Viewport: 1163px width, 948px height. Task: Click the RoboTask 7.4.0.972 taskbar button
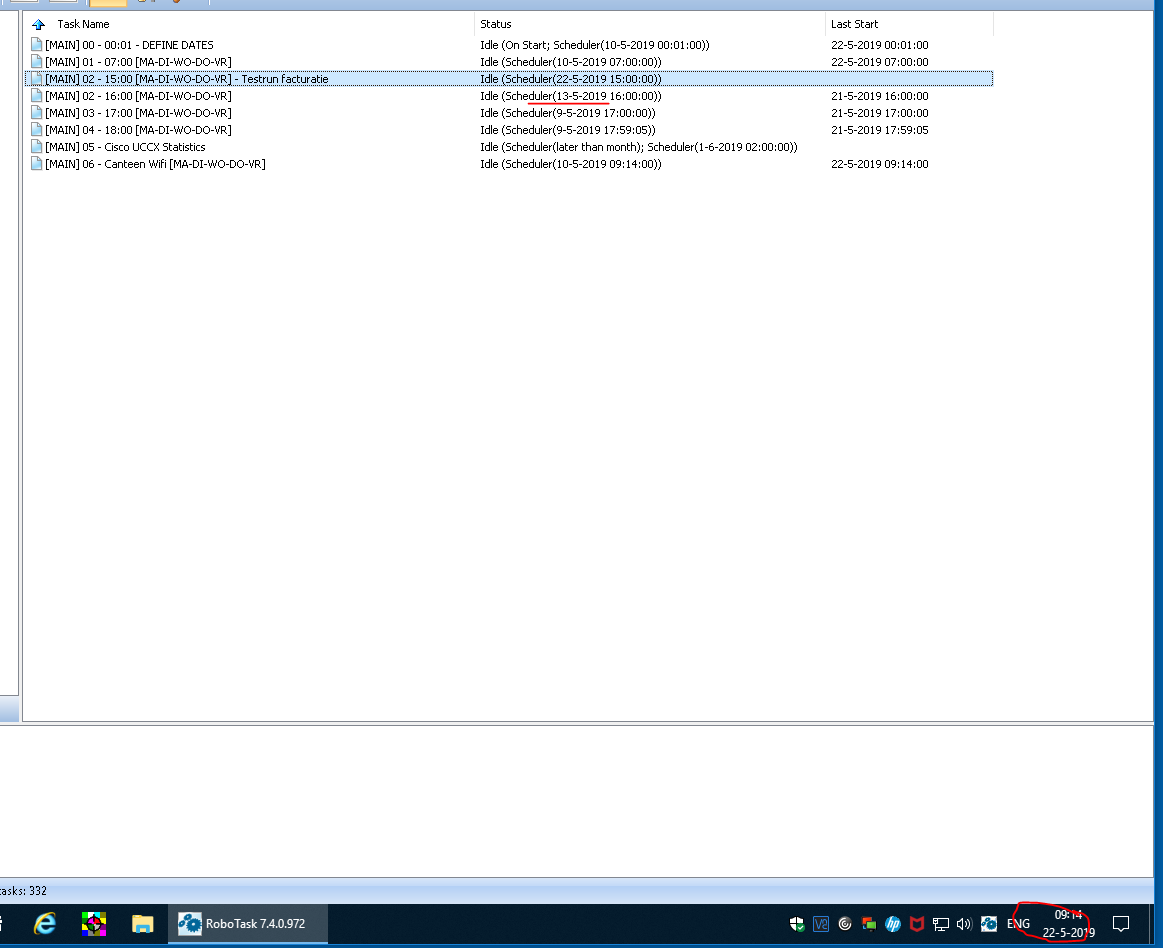[243, 924]
